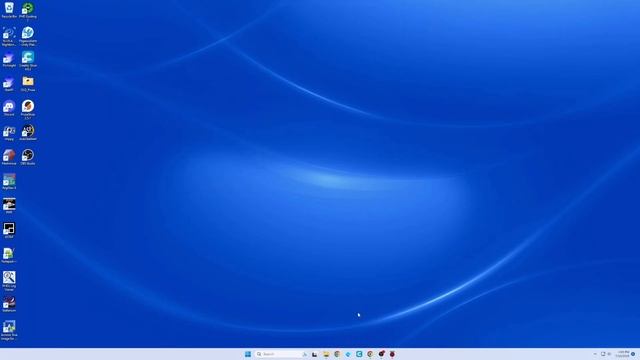
Task: Open the raspberry icon on the taskbar
Action: click(392, 354)
